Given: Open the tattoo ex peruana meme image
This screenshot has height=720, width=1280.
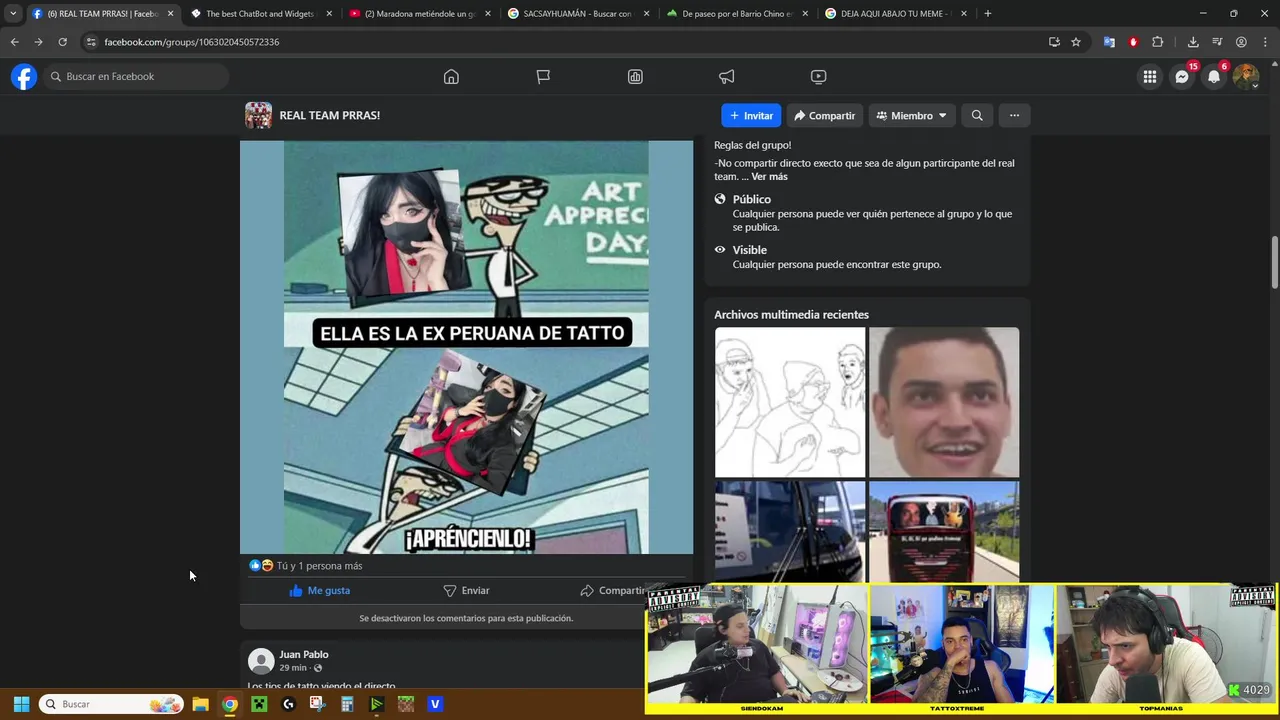Looking at the screenshot, I should click(x=466, y=347).
